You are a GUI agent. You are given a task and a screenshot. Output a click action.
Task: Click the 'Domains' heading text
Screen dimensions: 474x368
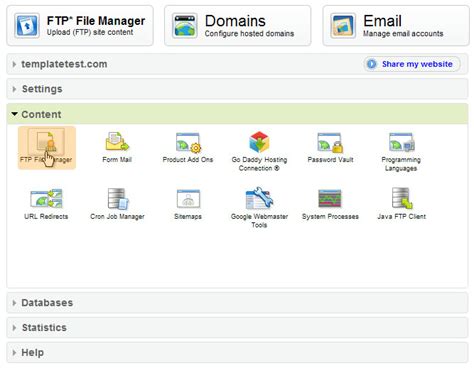point(235,21)
